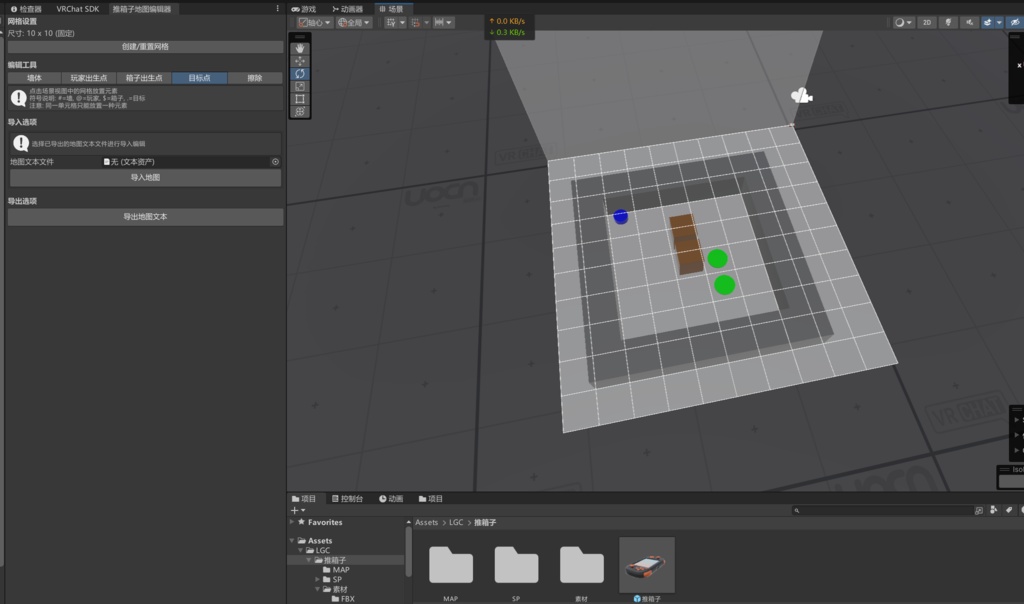1024x604 pixels.
Task: Toggle the grid visibility button
Action: (x=391, y=22)
